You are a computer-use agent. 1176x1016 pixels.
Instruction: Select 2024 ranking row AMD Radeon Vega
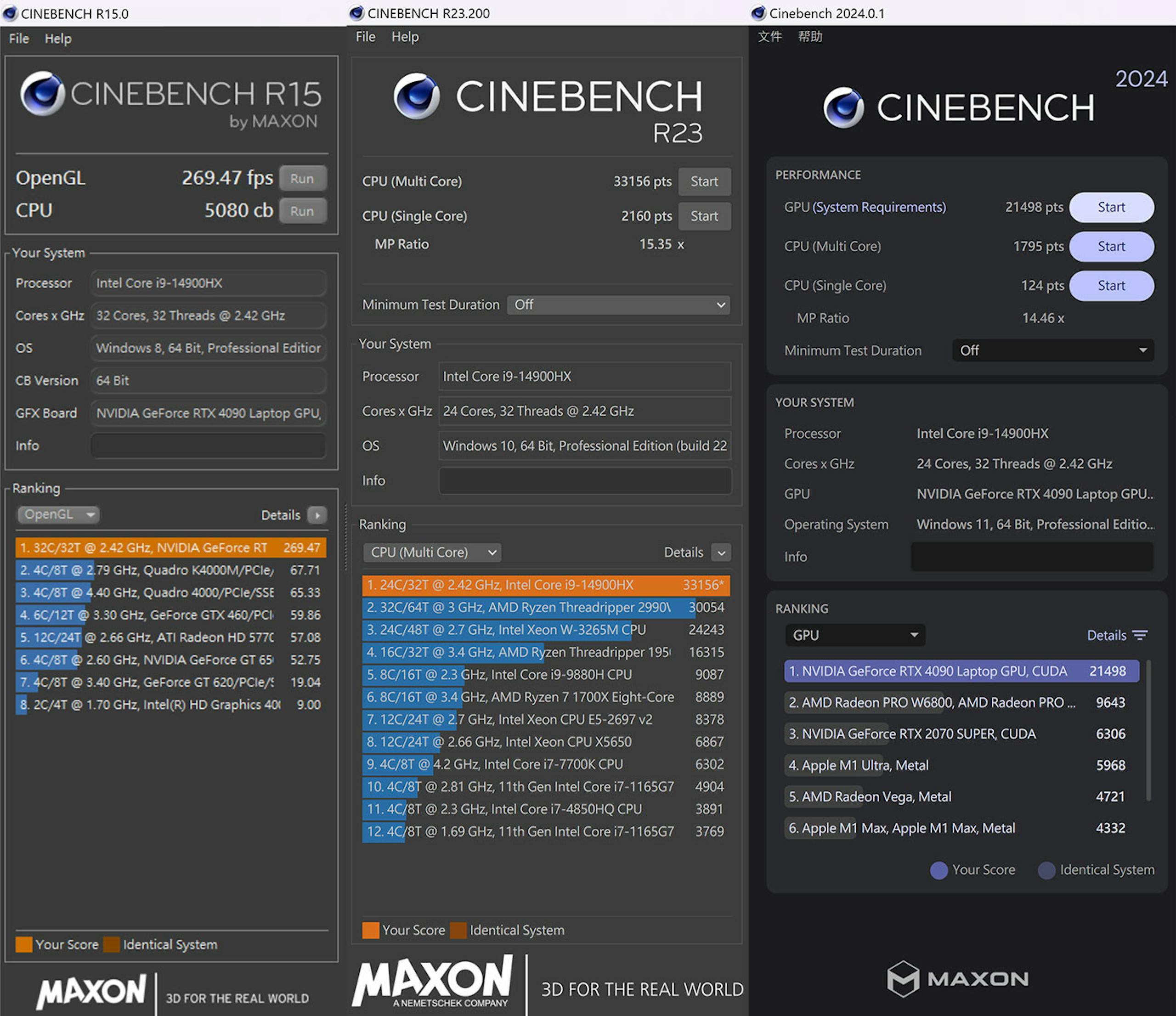962,797
